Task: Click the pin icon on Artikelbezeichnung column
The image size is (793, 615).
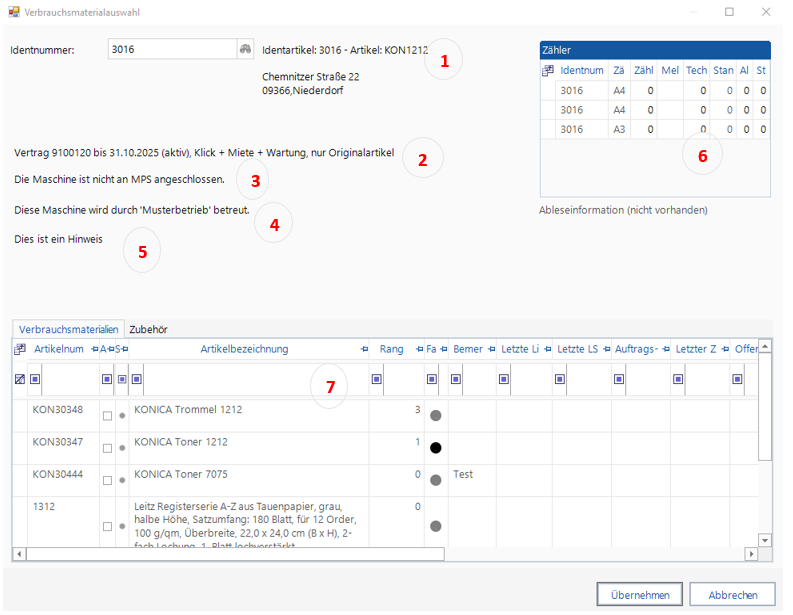Action: pyautogui.click(x=365, y=349)
